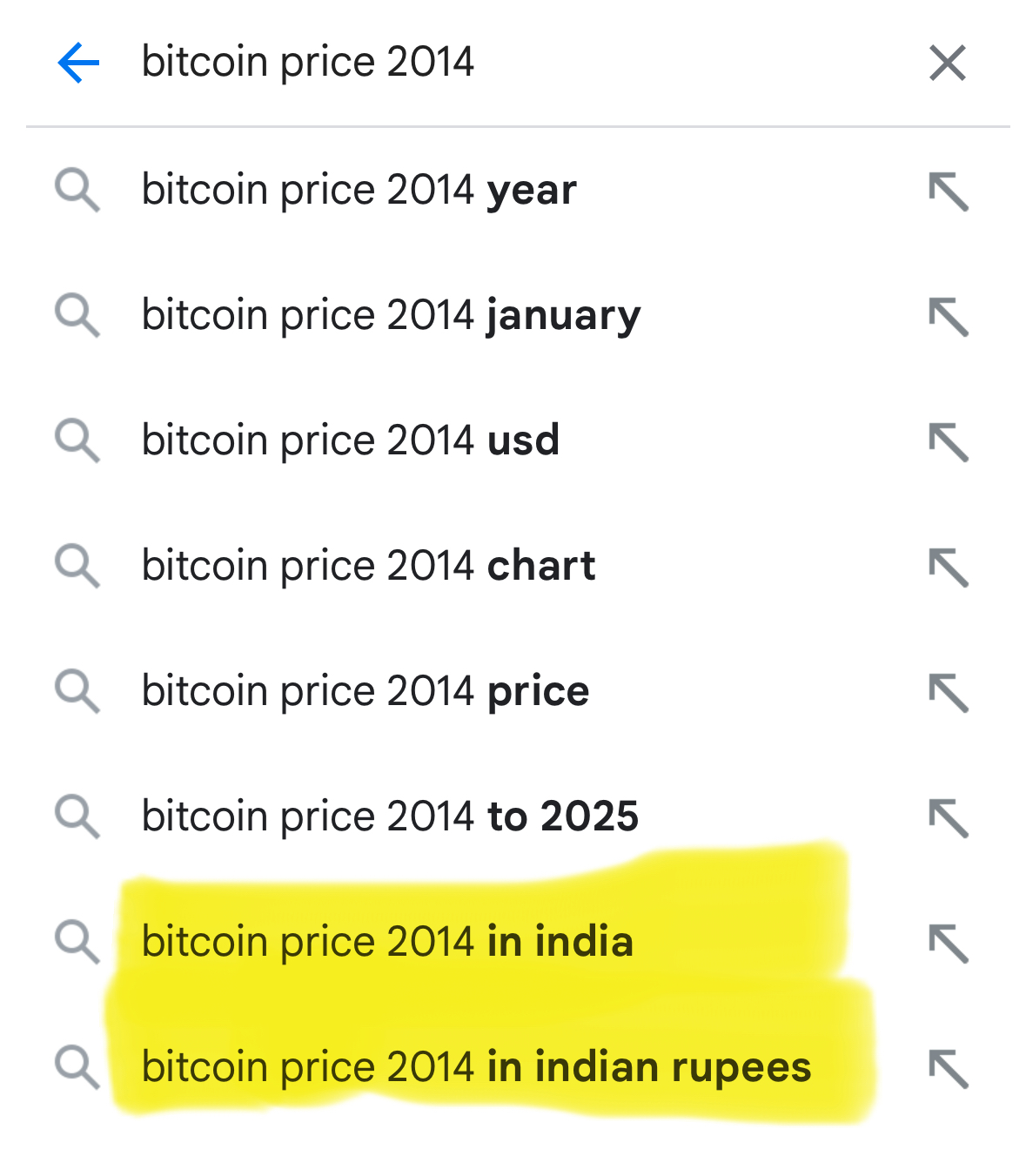Select suggestion 'bitcoin price 2014 year'
Image resolution: width=1026 pixels, height=1176 pixels.
click(x=359, y=190)
